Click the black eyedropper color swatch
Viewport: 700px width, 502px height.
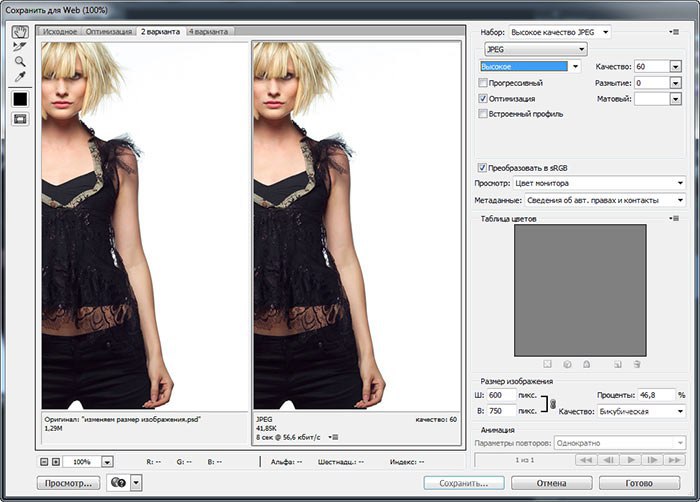[x=19, y=99]
